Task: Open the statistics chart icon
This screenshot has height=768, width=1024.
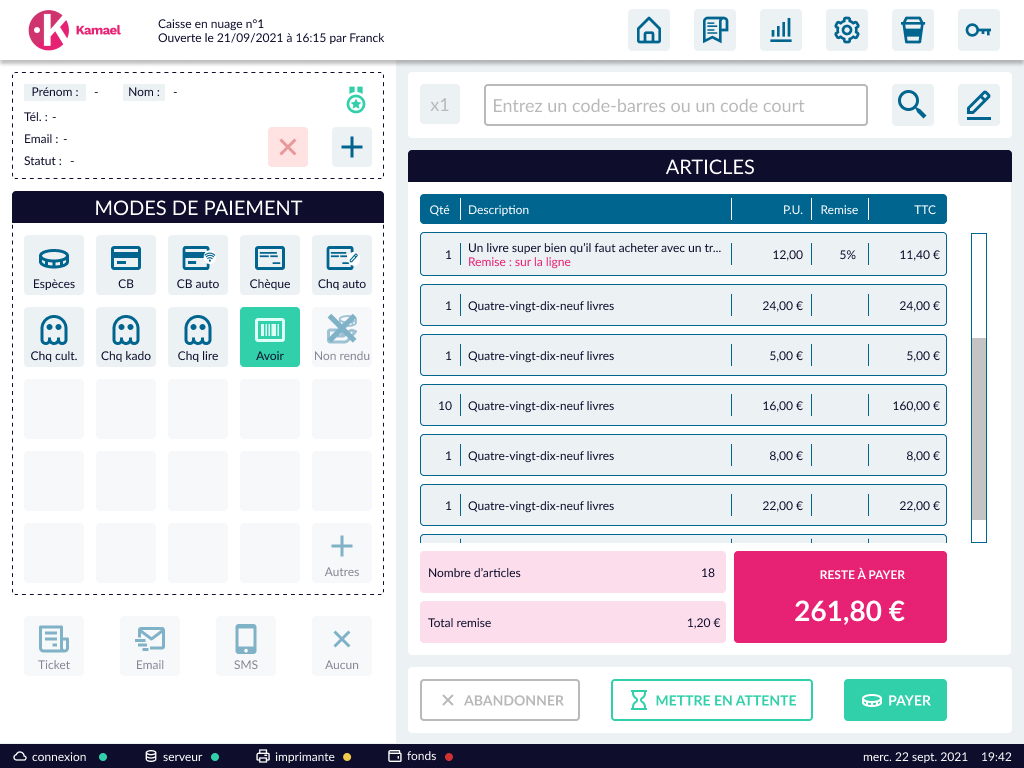Action: pyautogui.click(x=781, y=30)
